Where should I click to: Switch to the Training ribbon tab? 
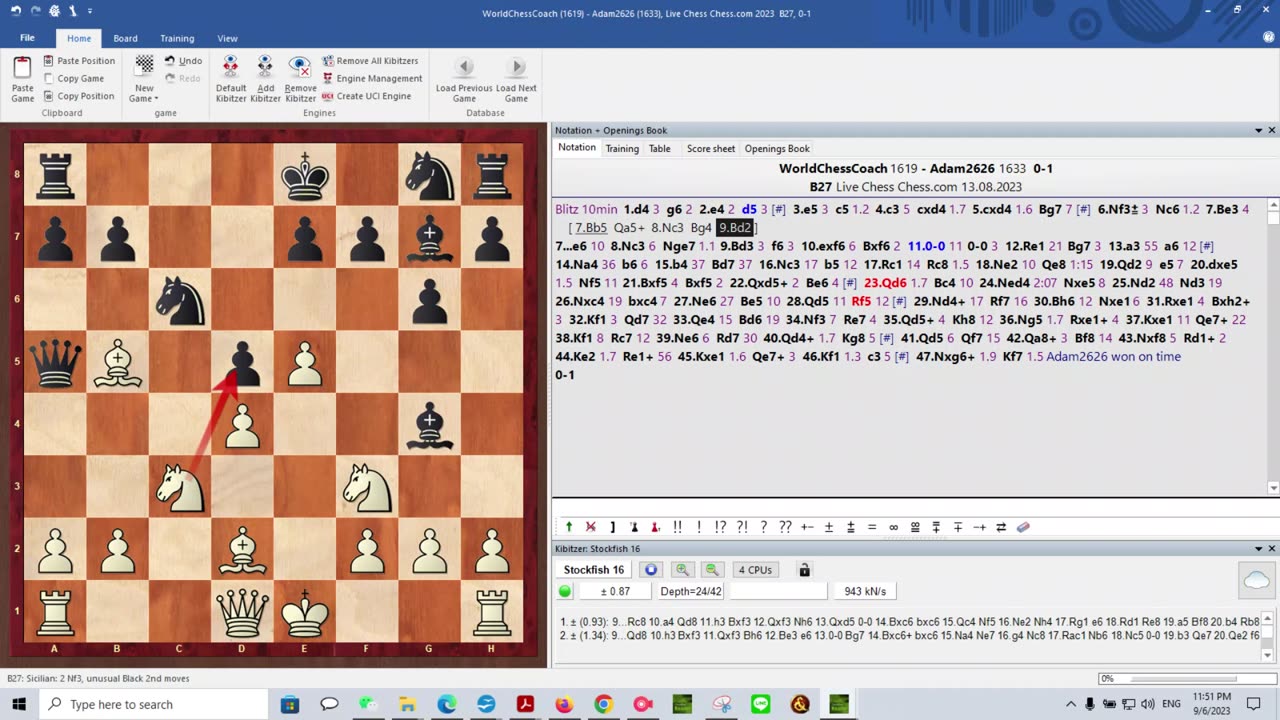(x=177, y=38)
